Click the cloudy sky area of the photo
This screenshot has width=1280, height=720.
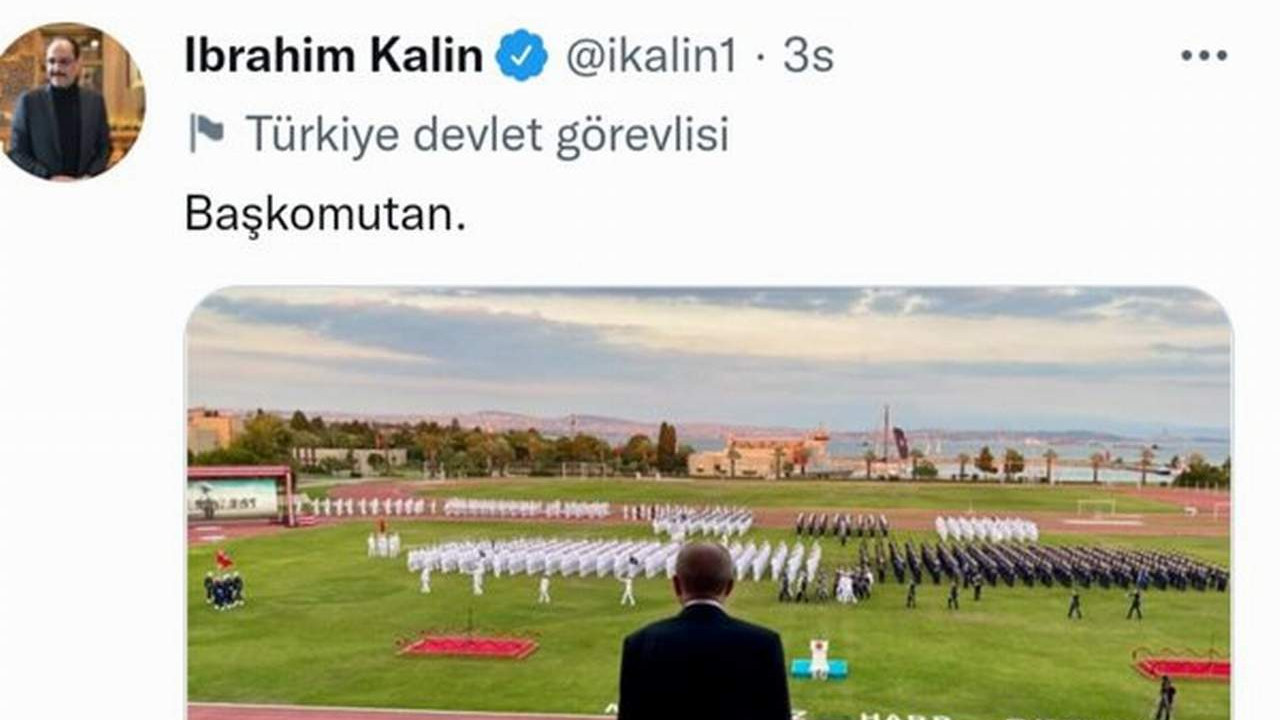(x=709, y=350)
